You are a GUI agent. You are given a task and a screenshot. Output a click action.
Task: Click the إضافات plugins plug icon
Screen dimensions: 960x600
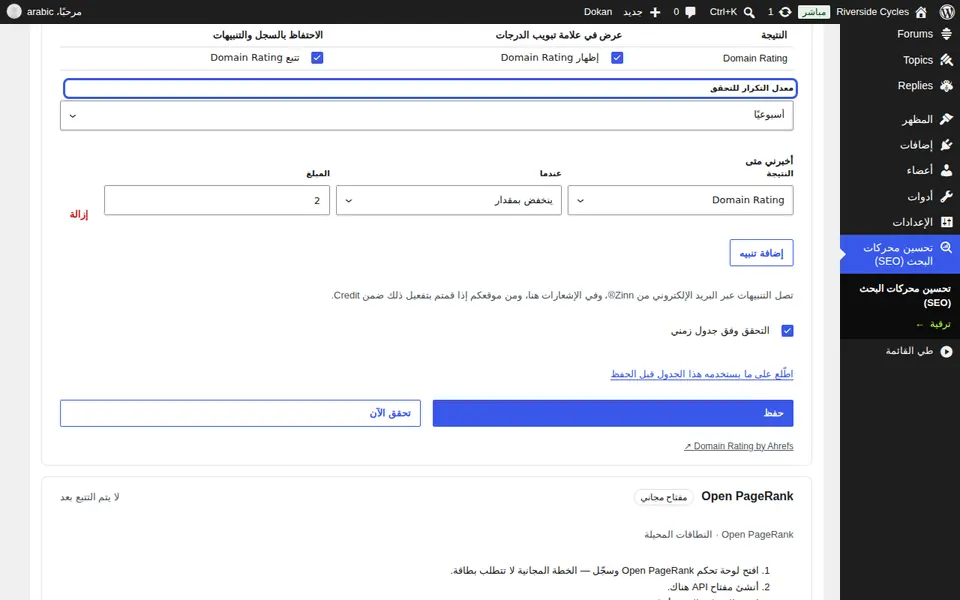947,145
